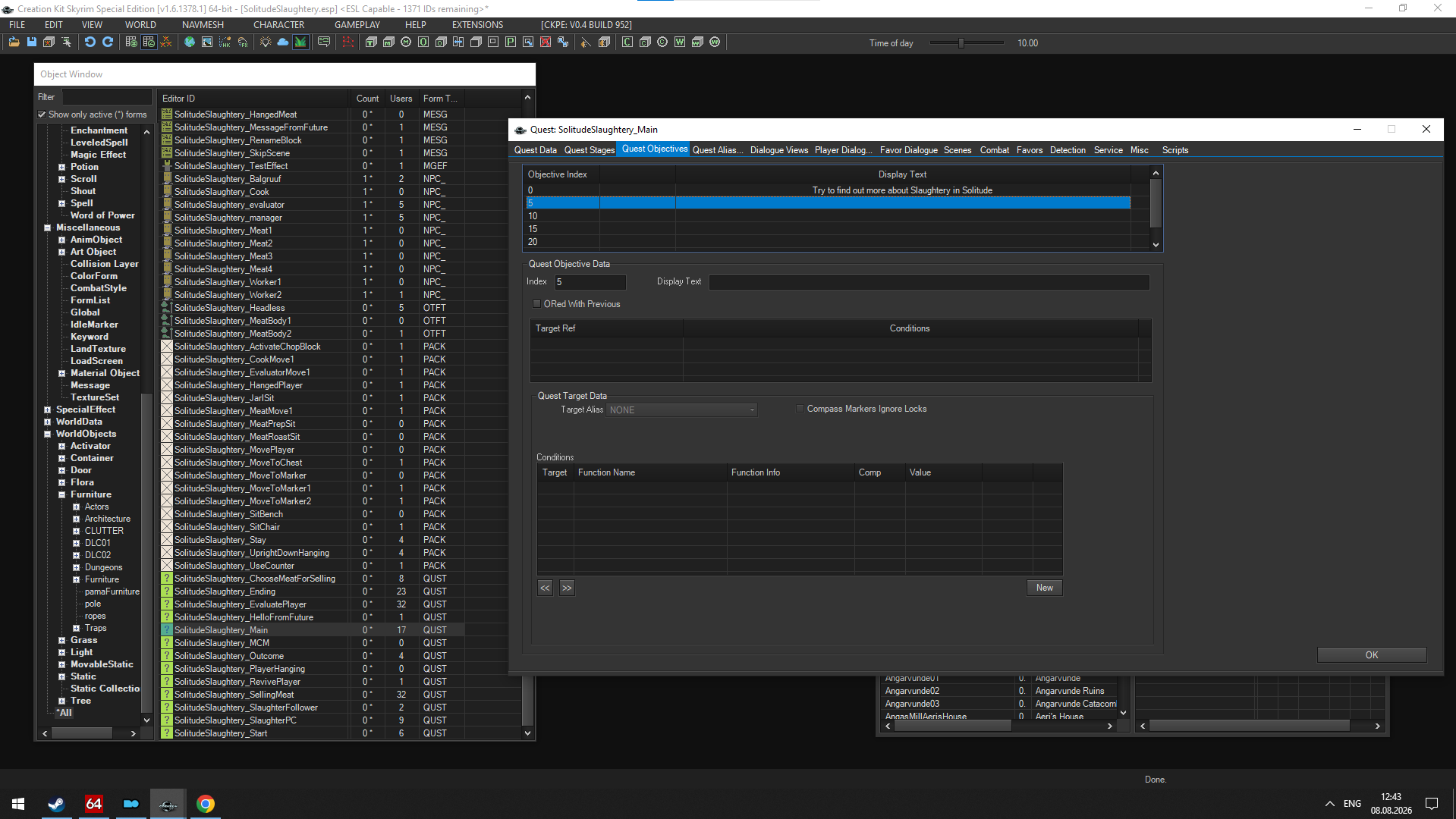Collapse the Miscellaneous tree node
This screenshot has height=819, width=1456.
pyautogui.click(x=48, y=227)
